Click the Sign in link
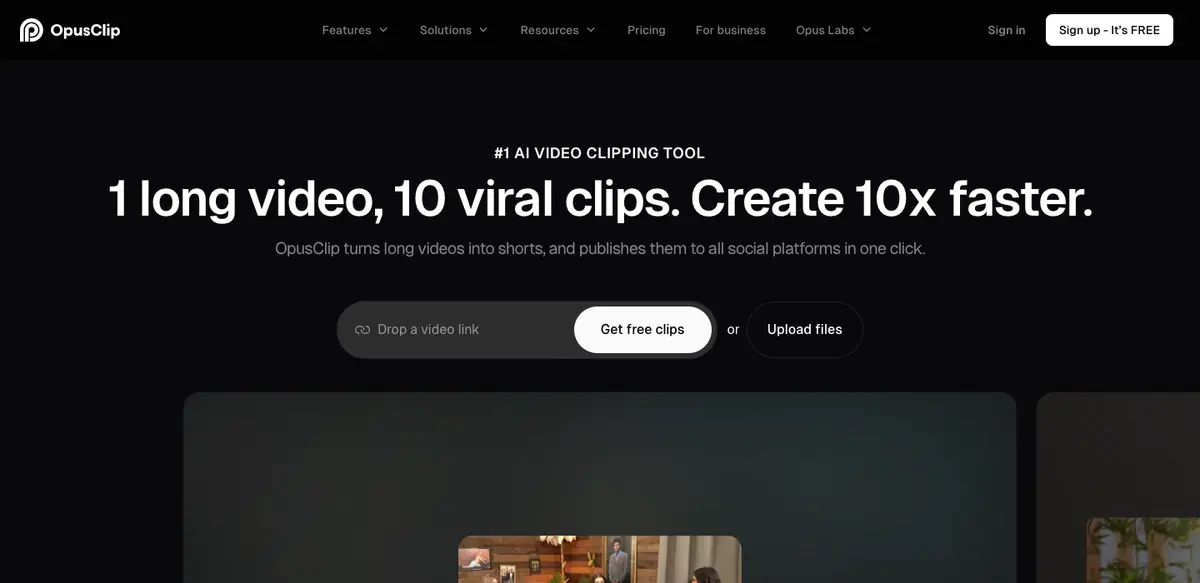The width and height of the screenshot is (1200, 583). point(1006,30)
